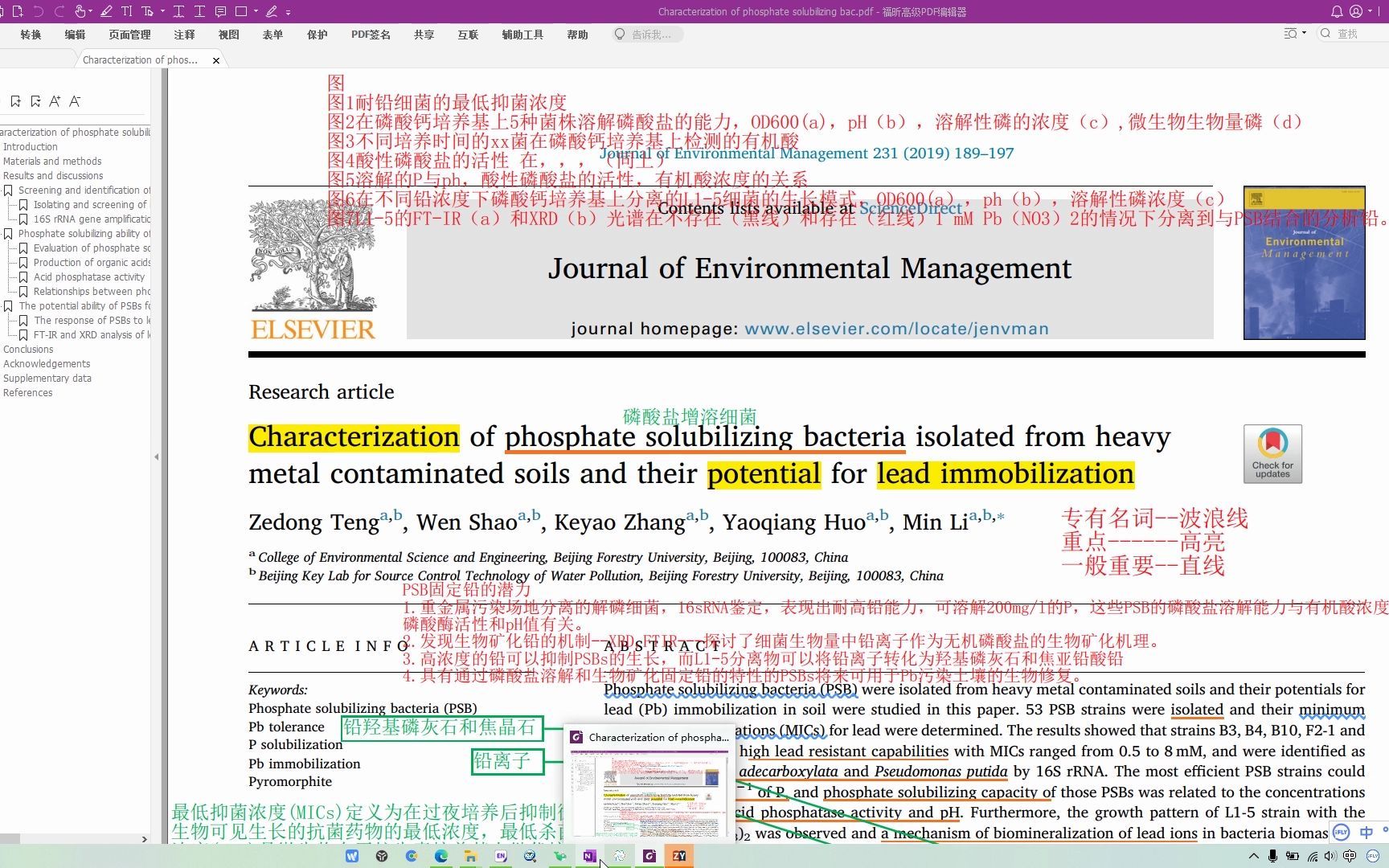This screenshot has width=1389, height=868.
Task: Open www.elsevier.com/locate/jenvman link
Action: point(896,329)
